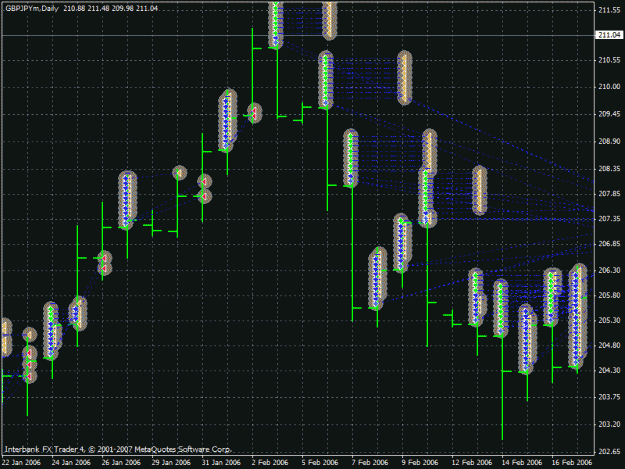
Task: Click the 22 Jan 2006 date label
Action: coord(21,462)
